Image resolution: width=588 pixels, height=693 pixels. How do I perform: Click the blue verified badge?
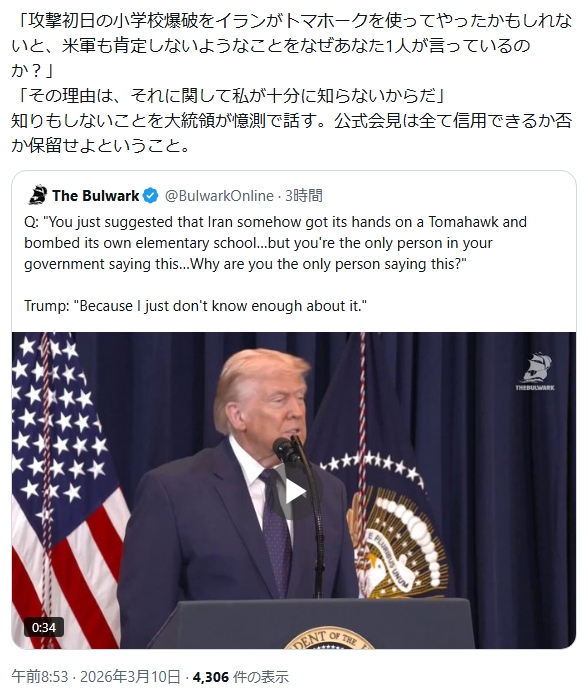151,196
